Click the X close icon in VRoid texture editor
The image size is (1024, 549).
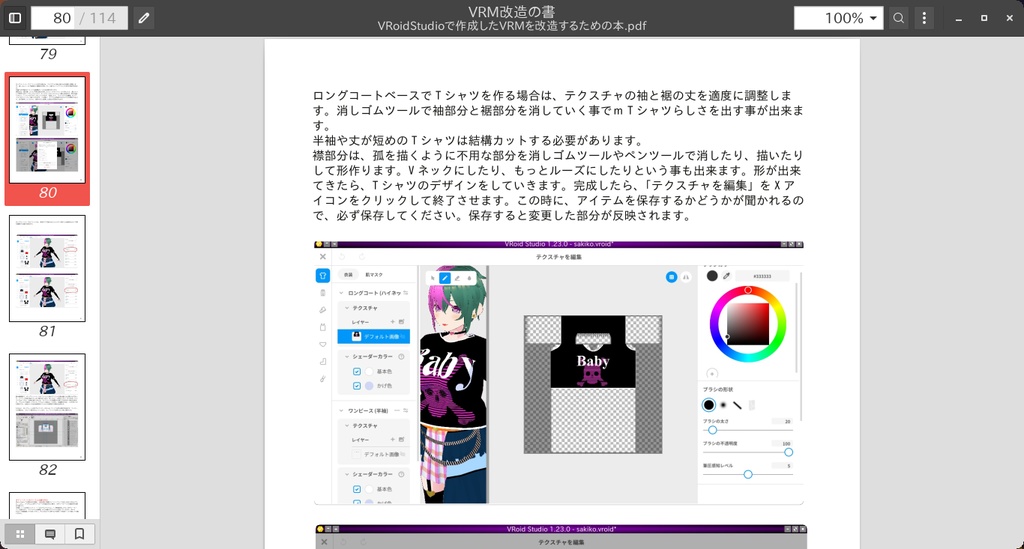323,257
